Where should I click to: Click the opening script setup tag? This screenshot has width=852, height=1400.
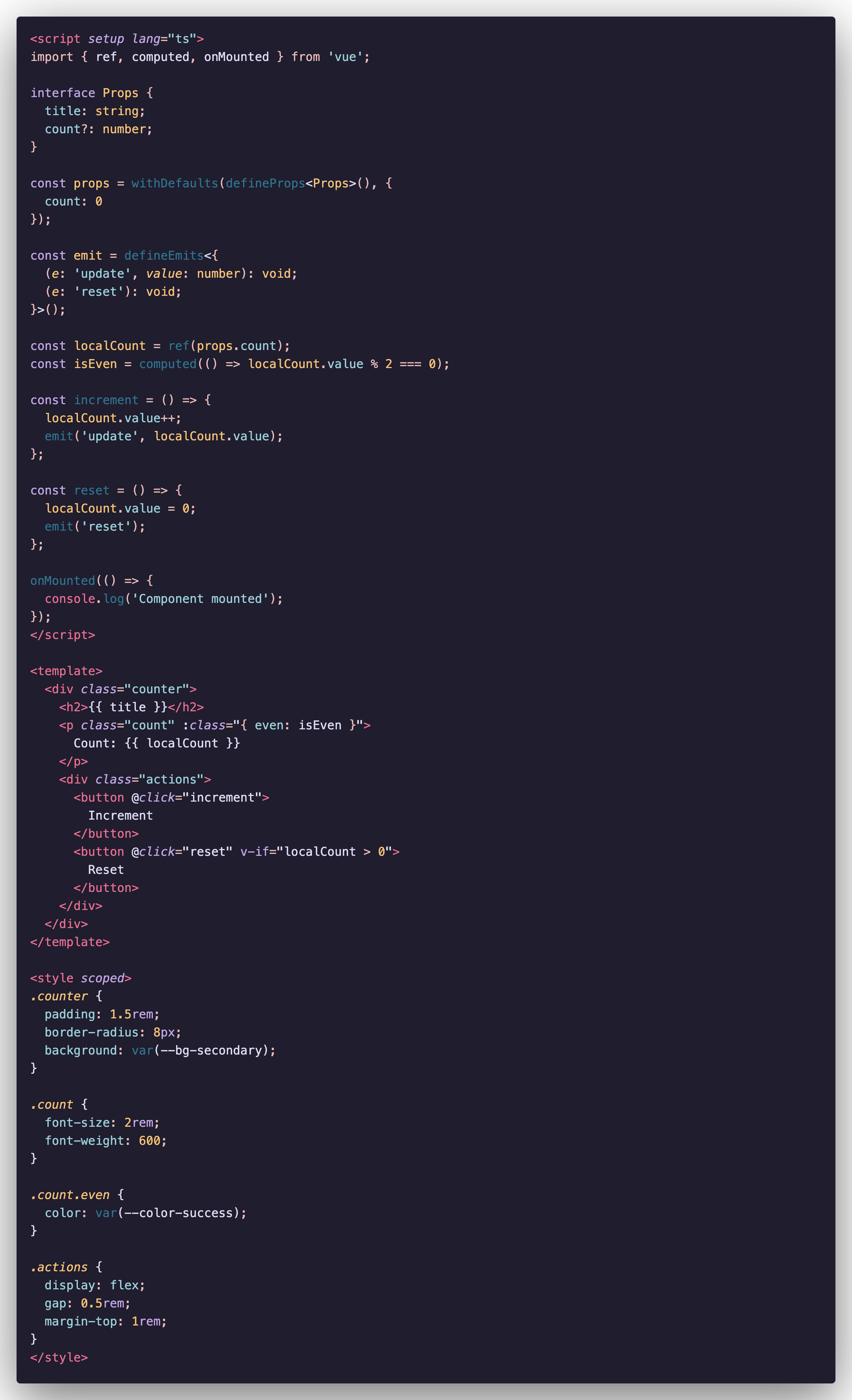point(116,39)
